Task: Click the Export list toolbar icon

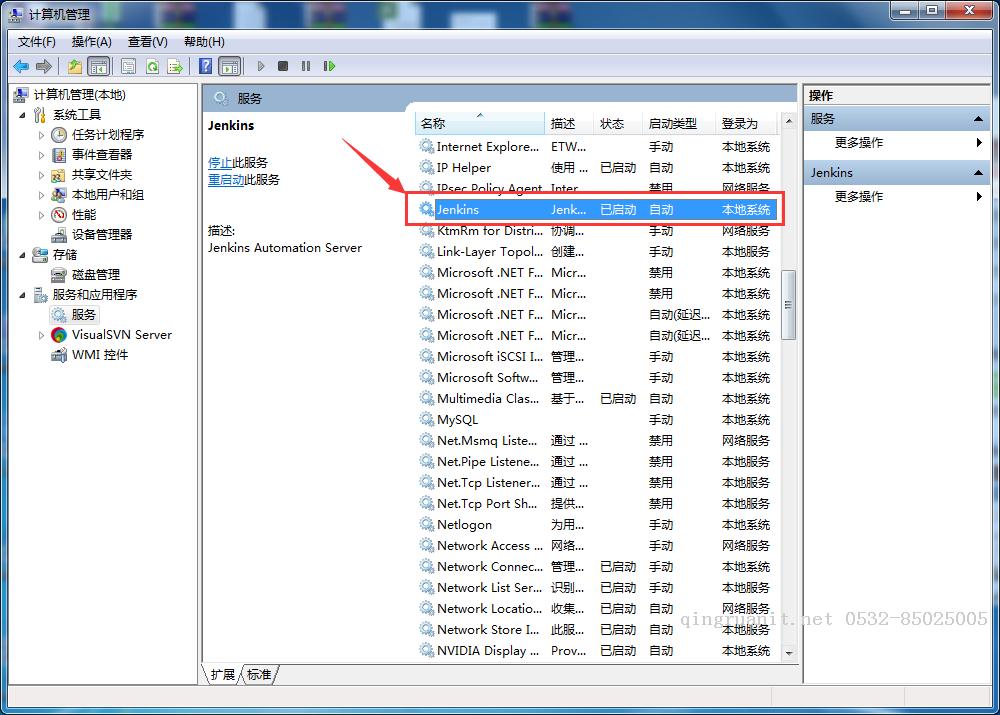Action: pos(175,66)
